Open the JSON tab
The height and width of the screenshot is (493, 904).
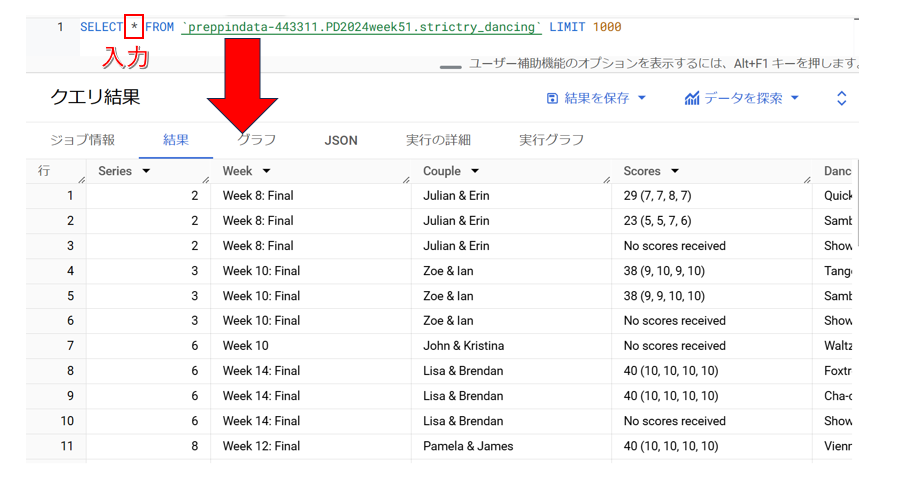(341, 140)
